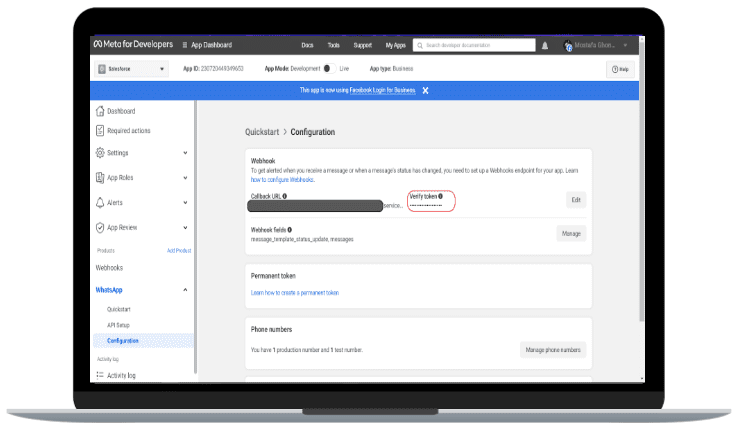Screen dimensions: 743x423
Task: Click Manage phone numbers button
Action: [553, 350]
